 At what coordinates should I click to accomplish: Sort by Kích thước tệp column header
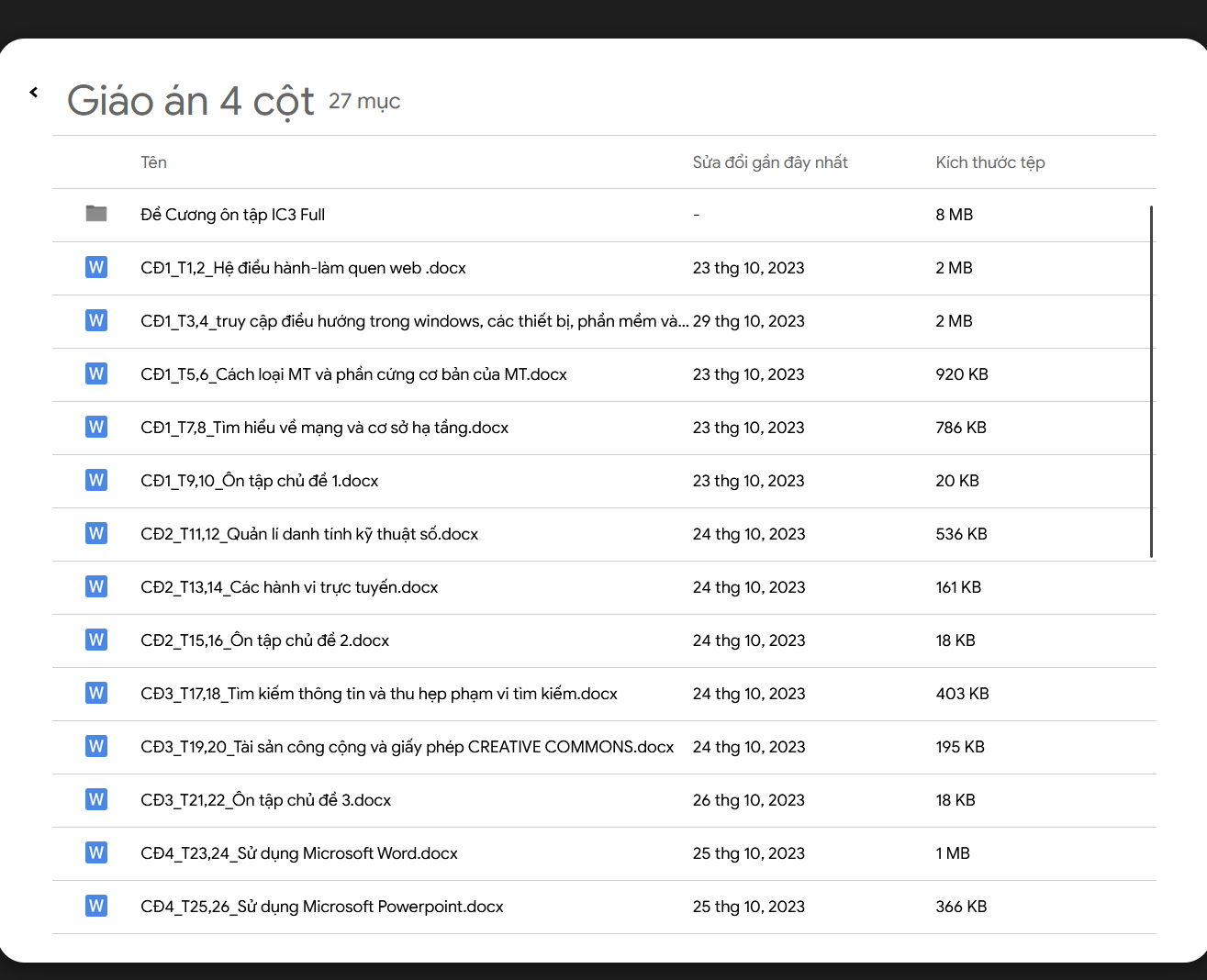(990, 162)
